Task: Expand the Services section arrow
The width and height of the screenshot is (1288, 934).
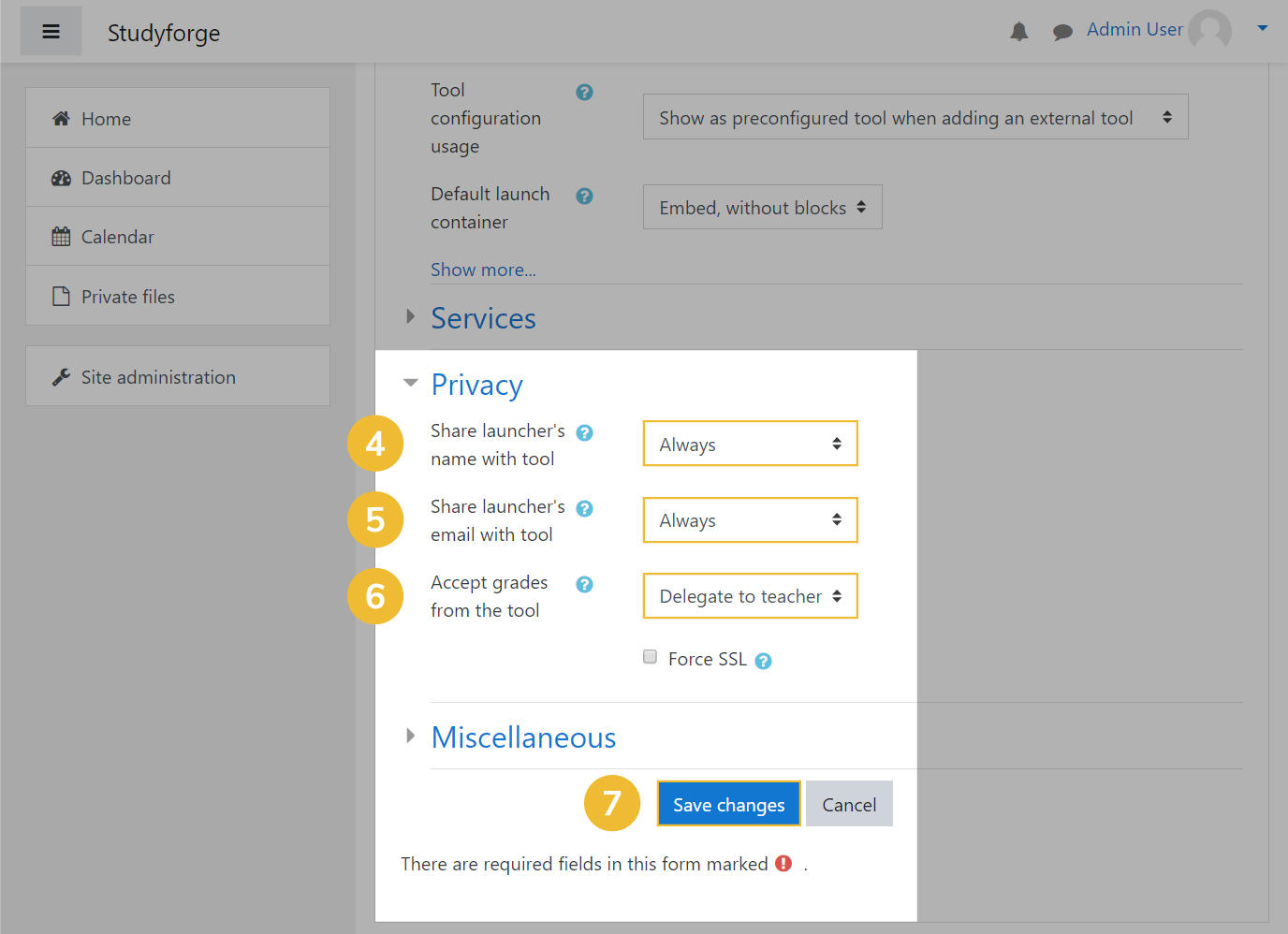Action: coord(410,316)
